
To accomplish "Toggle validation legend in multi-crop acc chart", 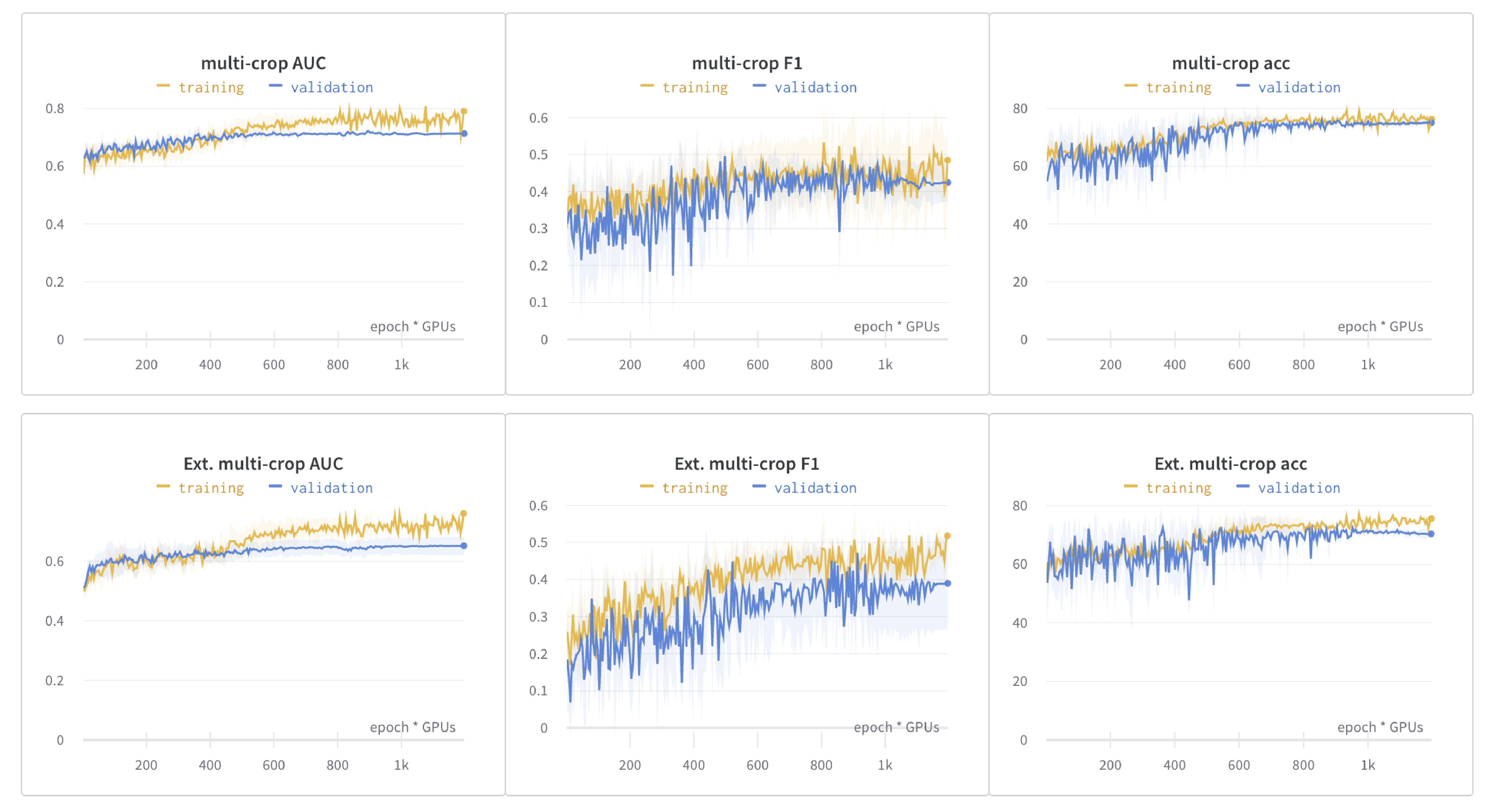I will pos(1289,87).
